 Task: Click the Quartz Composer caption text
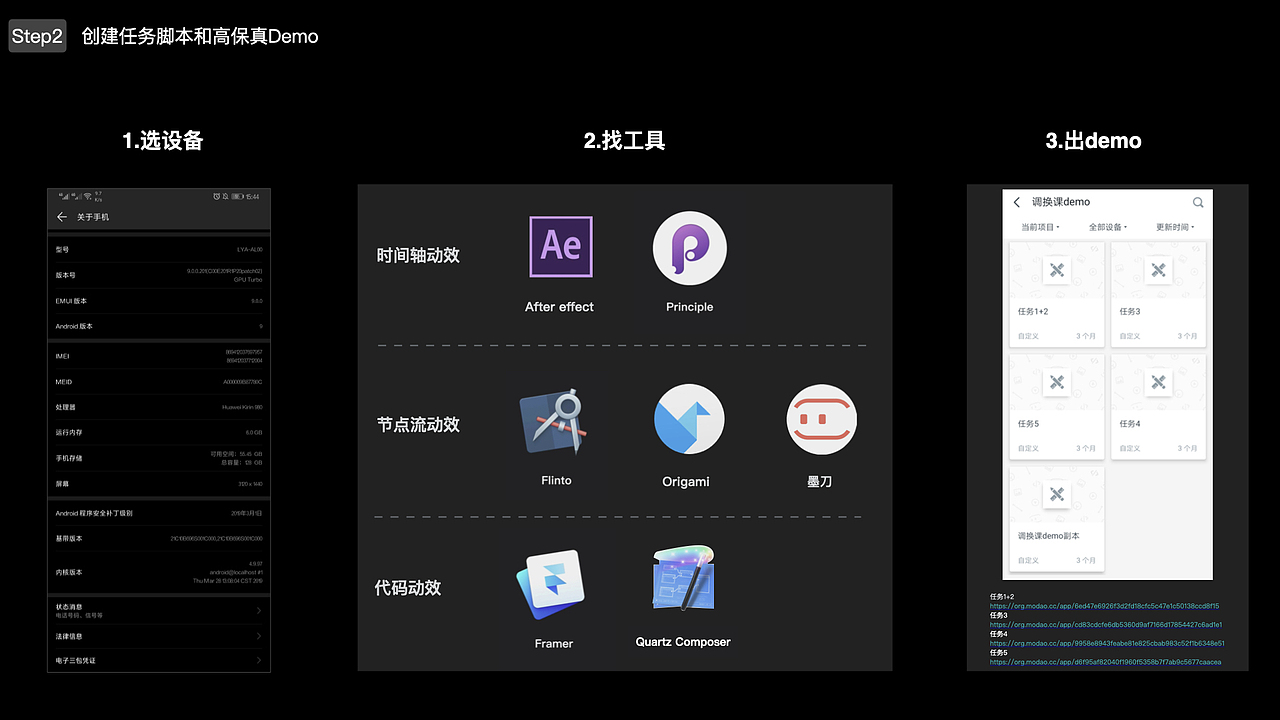[683, 642]
